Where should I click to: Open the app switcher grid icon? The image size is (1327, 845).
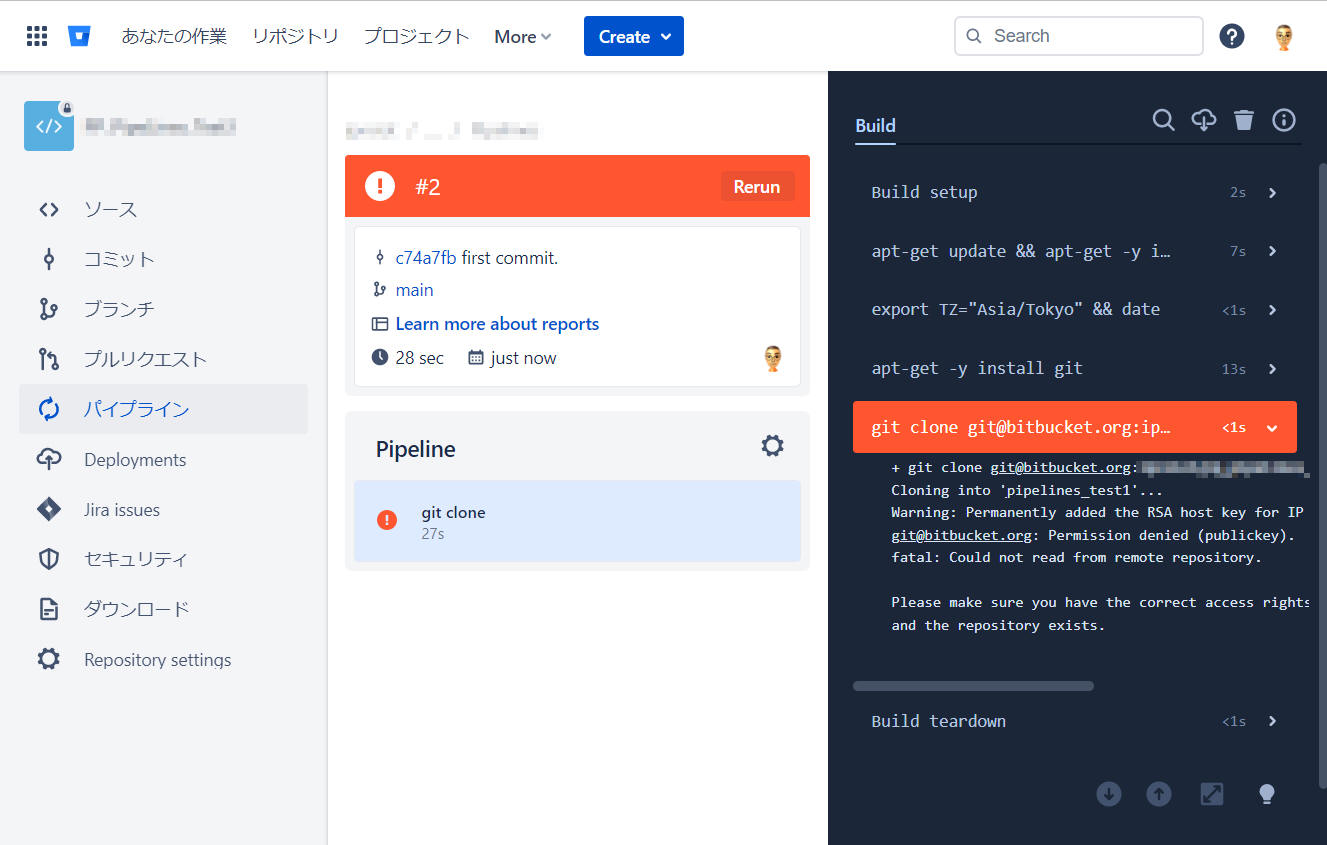tap(37, 37)
